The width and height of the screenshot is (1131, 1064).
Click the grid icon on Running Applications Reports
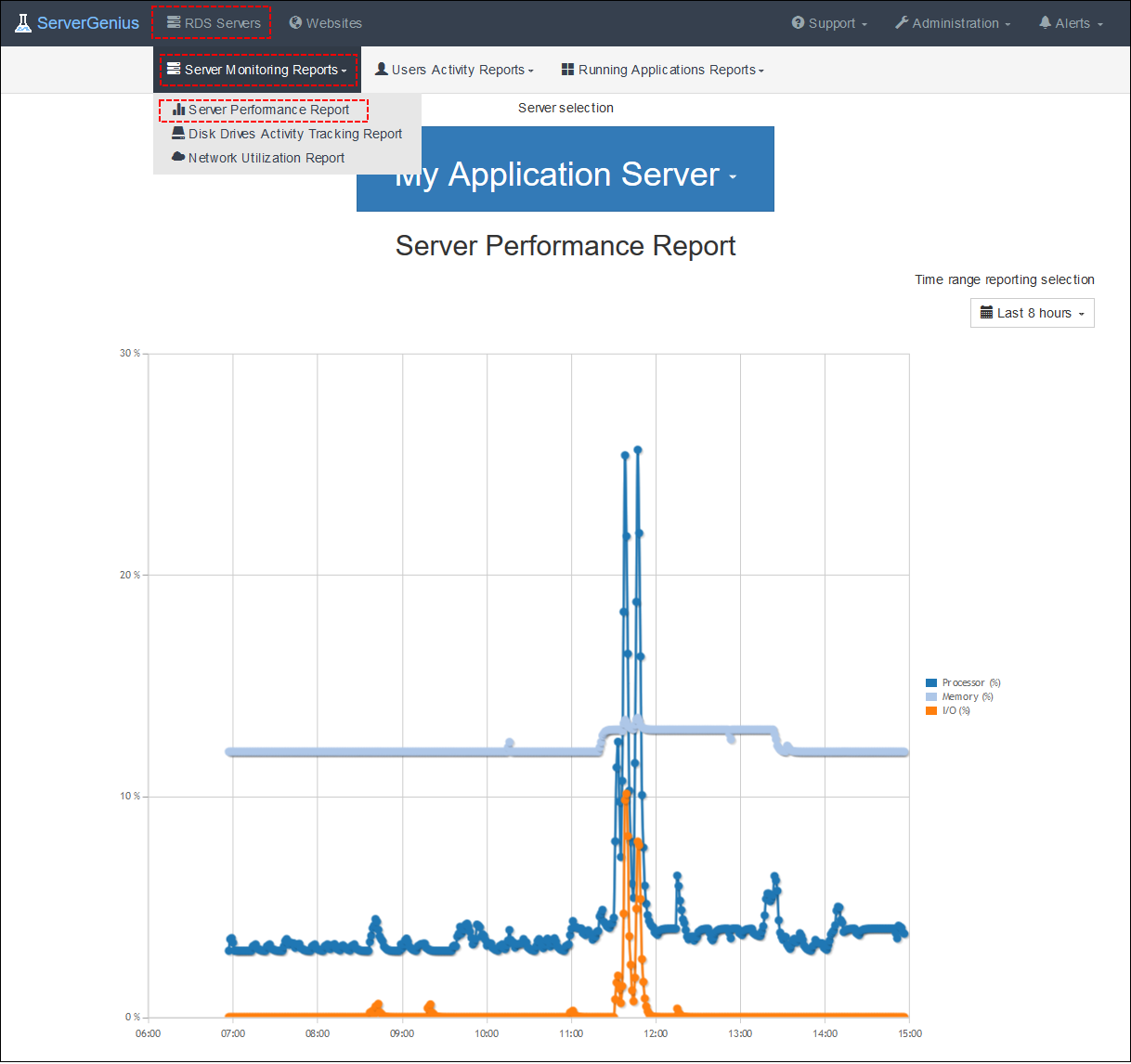(567, 69)
